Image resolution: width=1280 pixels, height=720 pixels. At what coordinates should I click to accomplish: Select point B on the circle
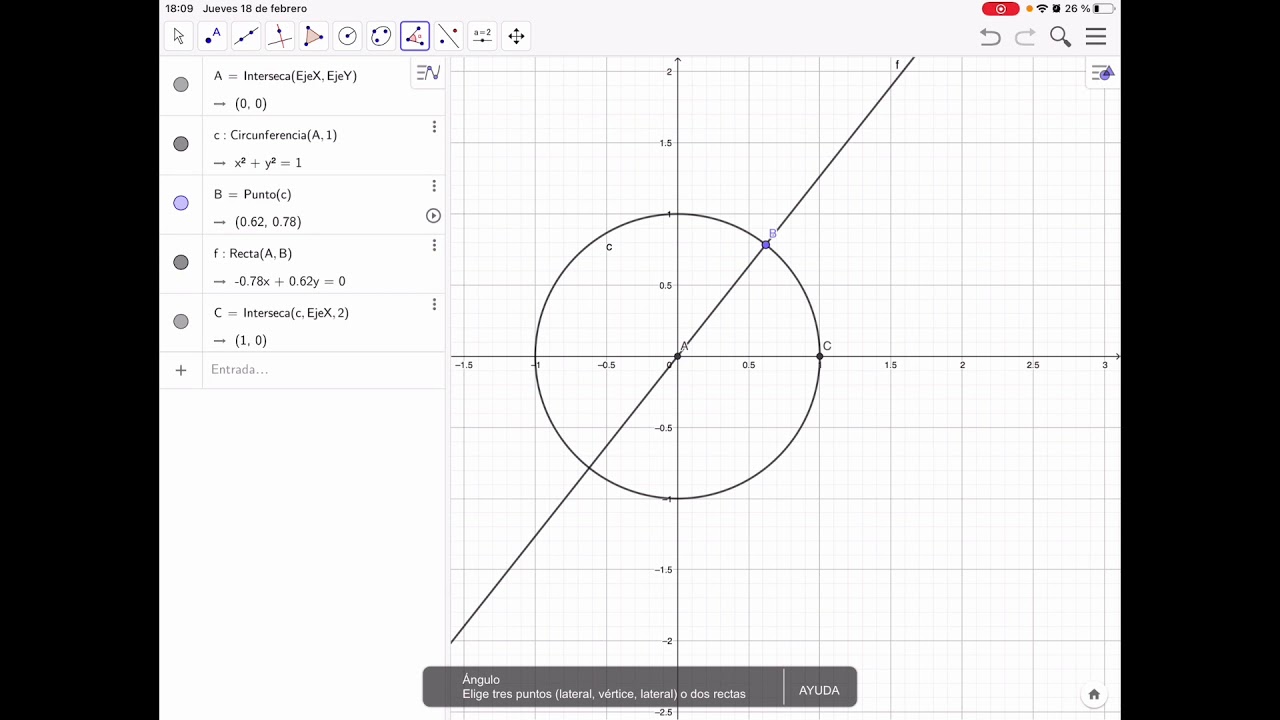tap(766, 244)
